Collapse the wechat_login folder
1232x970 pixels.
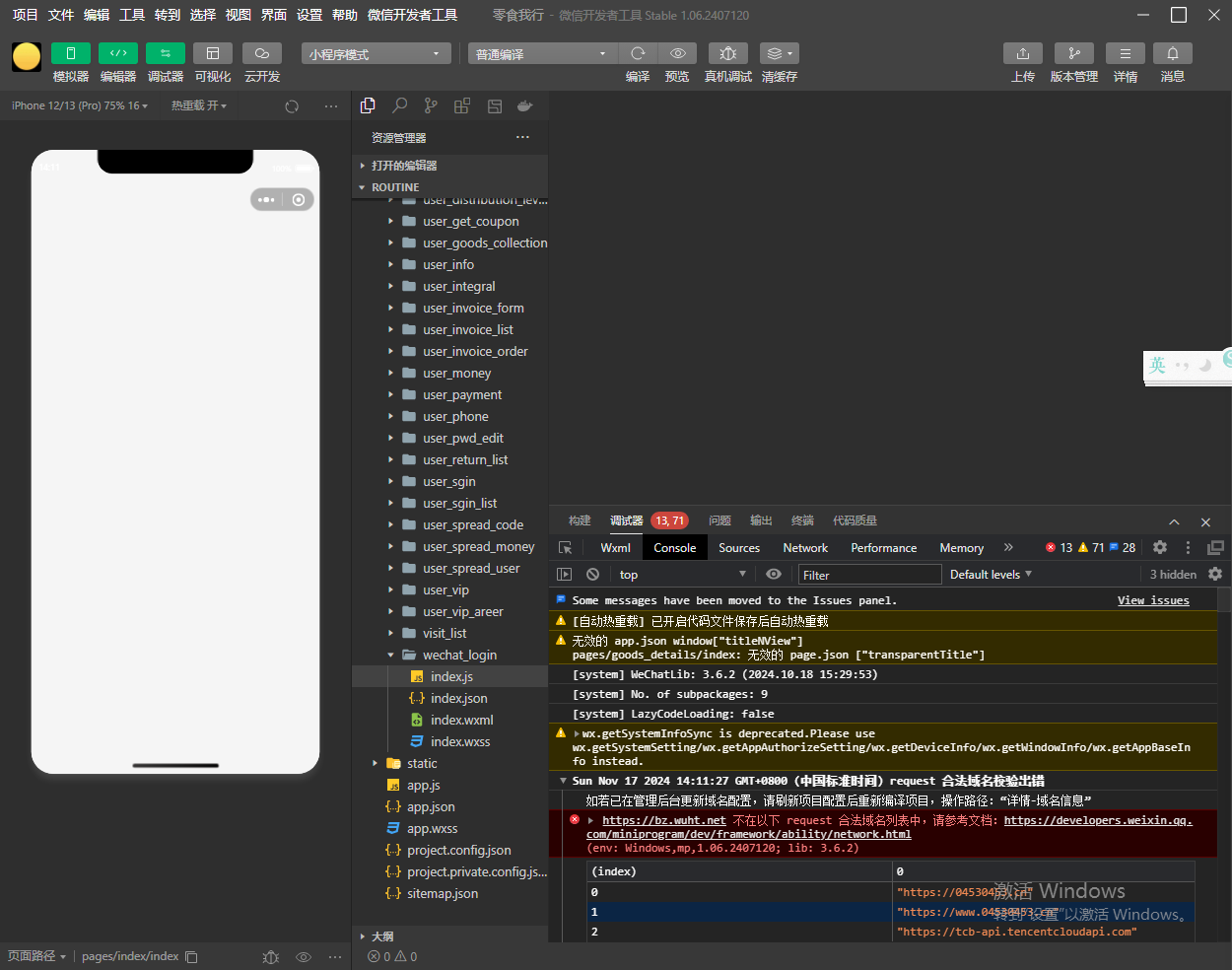point(449,655)
